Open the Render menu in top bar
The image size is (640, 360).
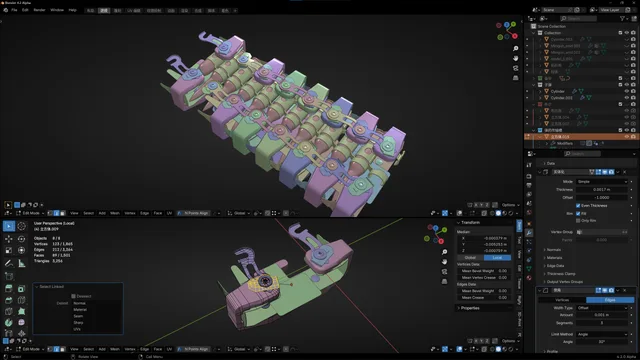(x=39, y=10)
